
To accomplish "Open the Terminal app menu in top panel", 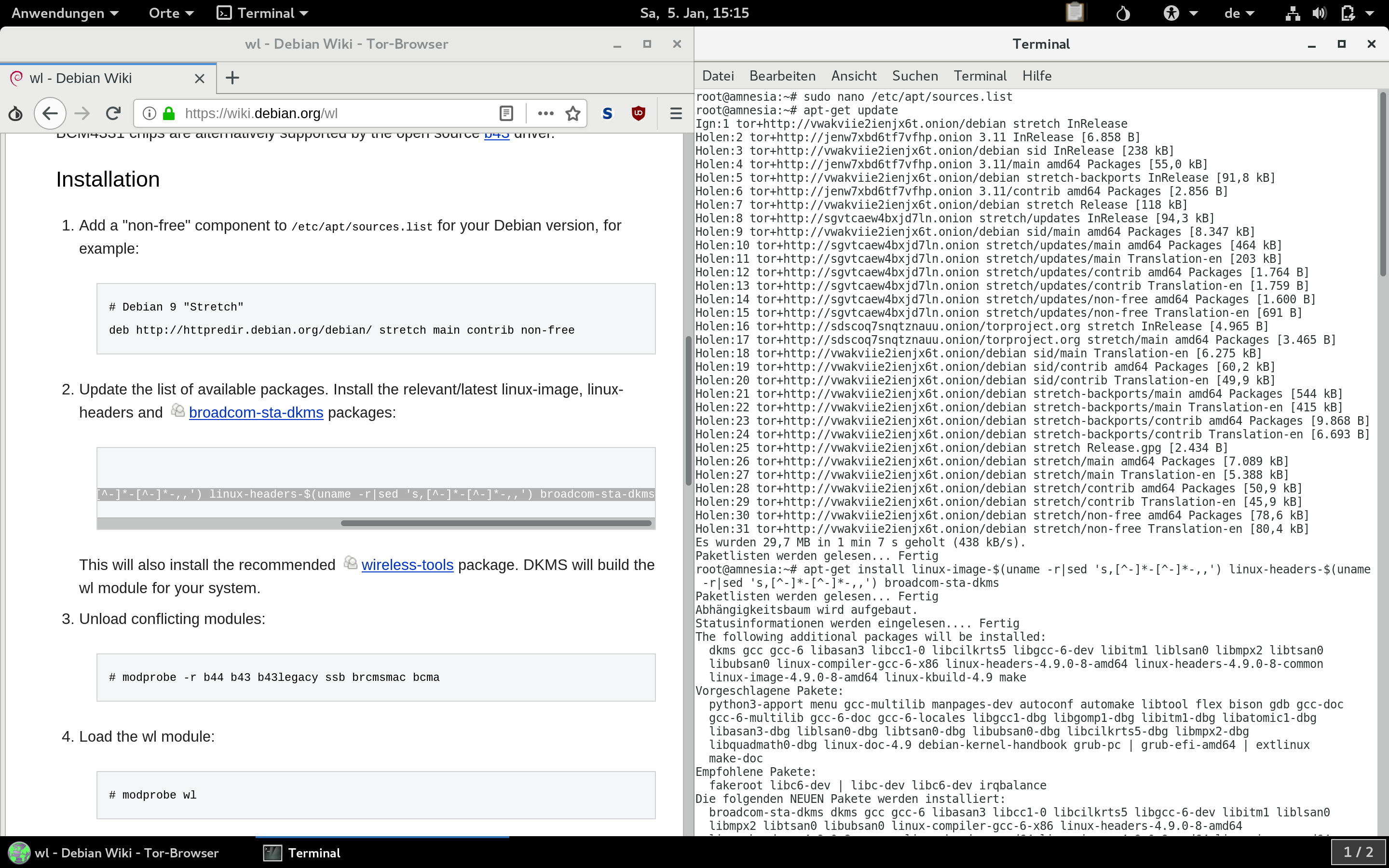I will pos(263,13).
